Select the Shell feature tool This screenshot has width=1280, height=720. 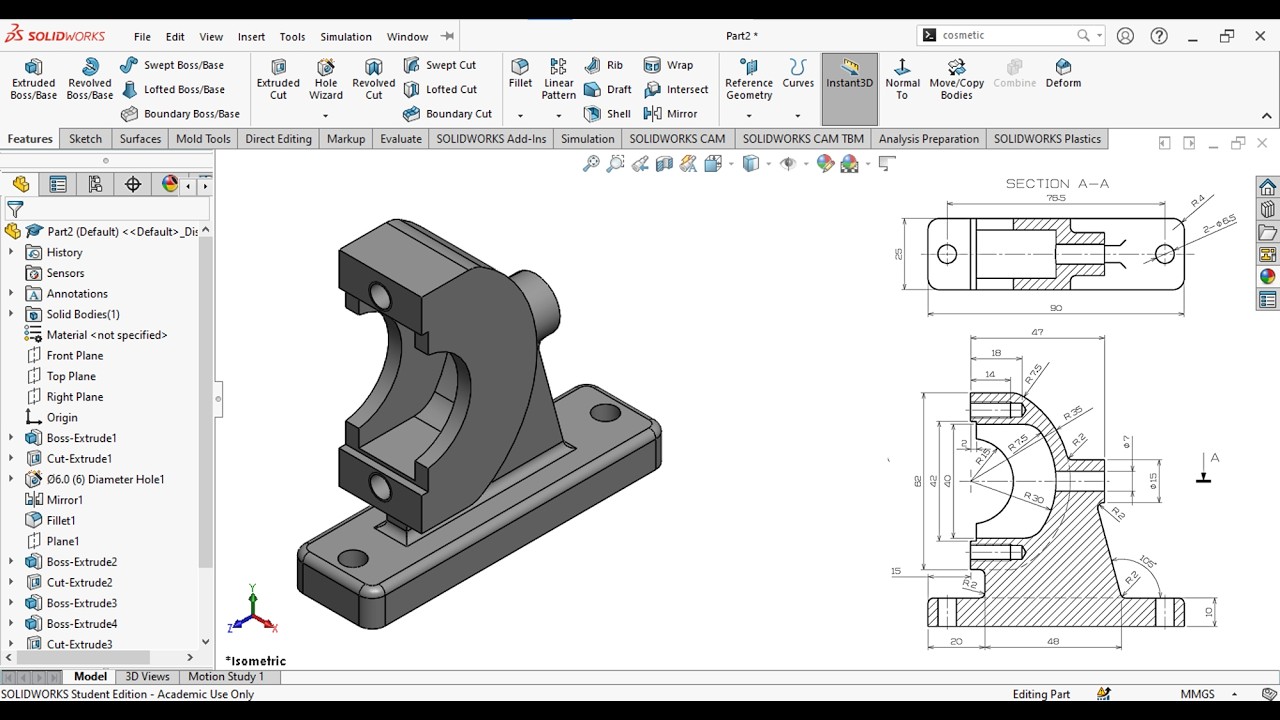[x=607, y=114]
